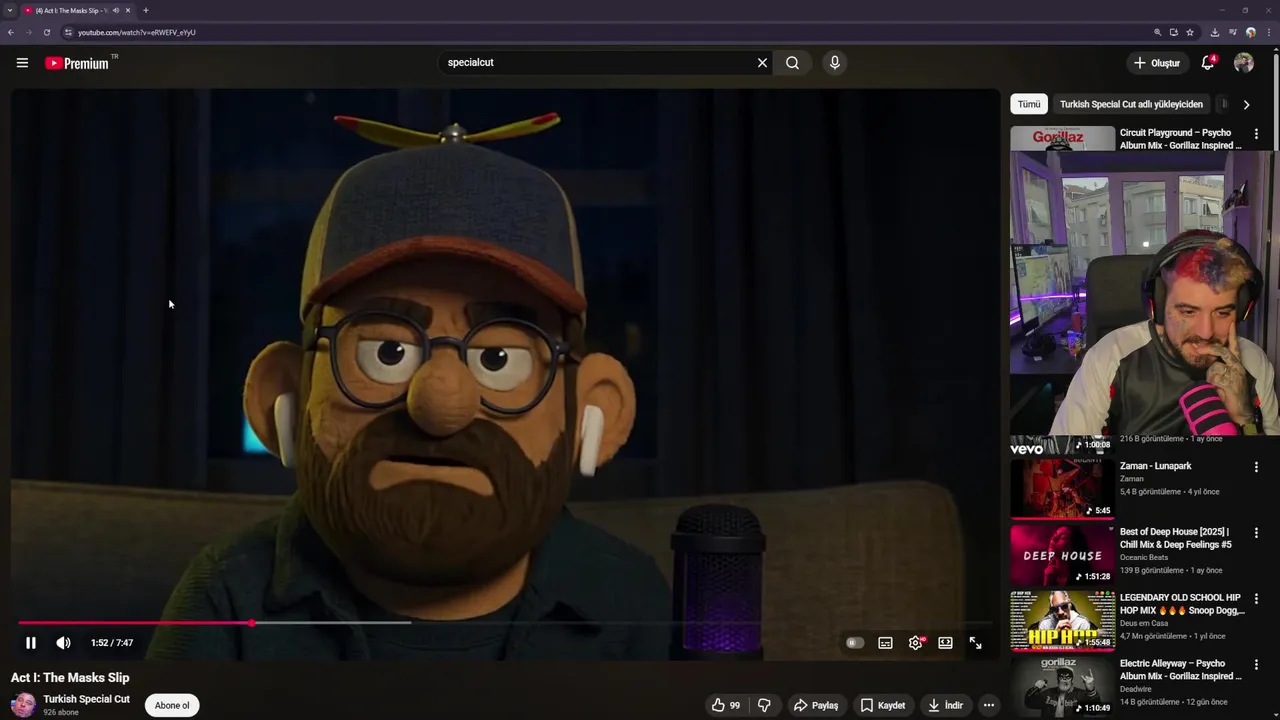The width and height of the screenshot is (1280, 720).
Task: Open more actions three-dot button under the video
Action: pos(988,705)
